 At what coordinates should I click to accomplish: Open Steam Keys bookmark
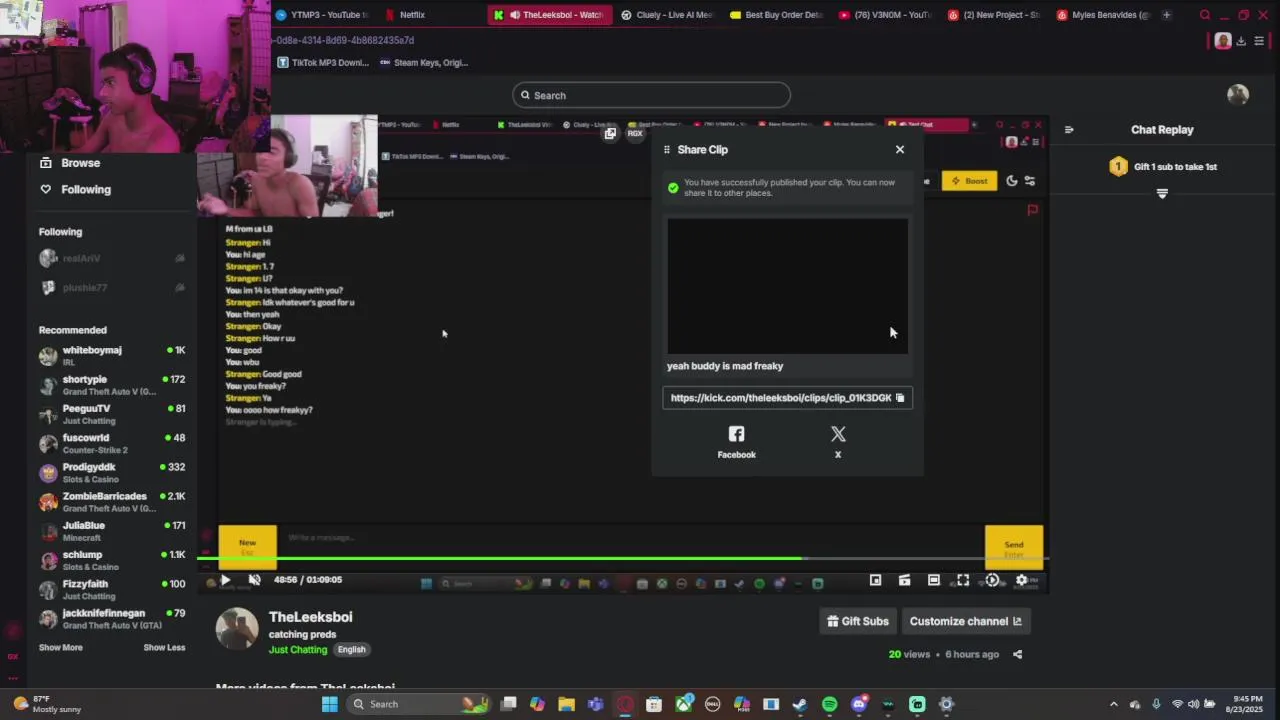pyautogui.click(x=424, y=62)
